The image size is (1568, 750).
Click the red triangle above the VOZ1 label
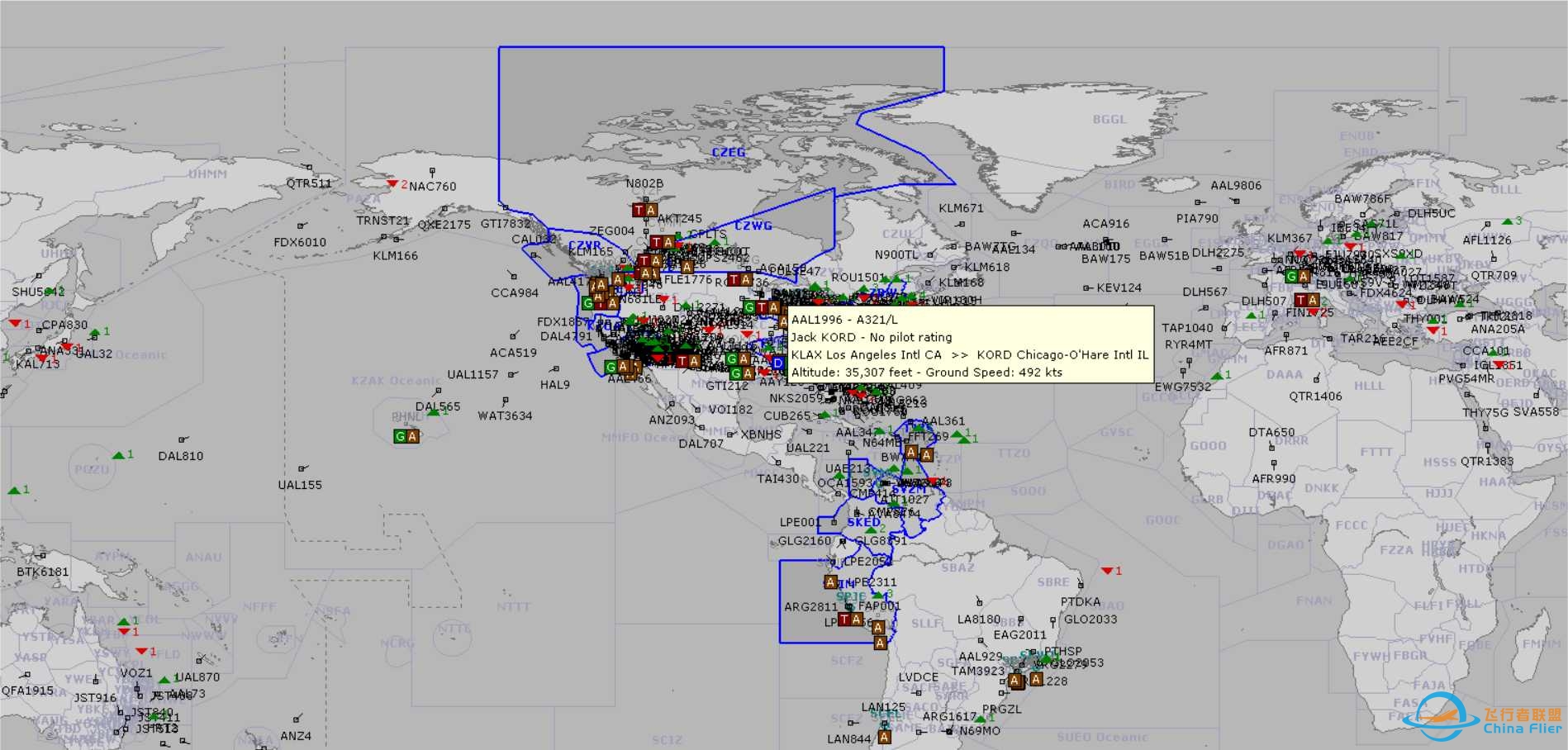tap(141, 652)
